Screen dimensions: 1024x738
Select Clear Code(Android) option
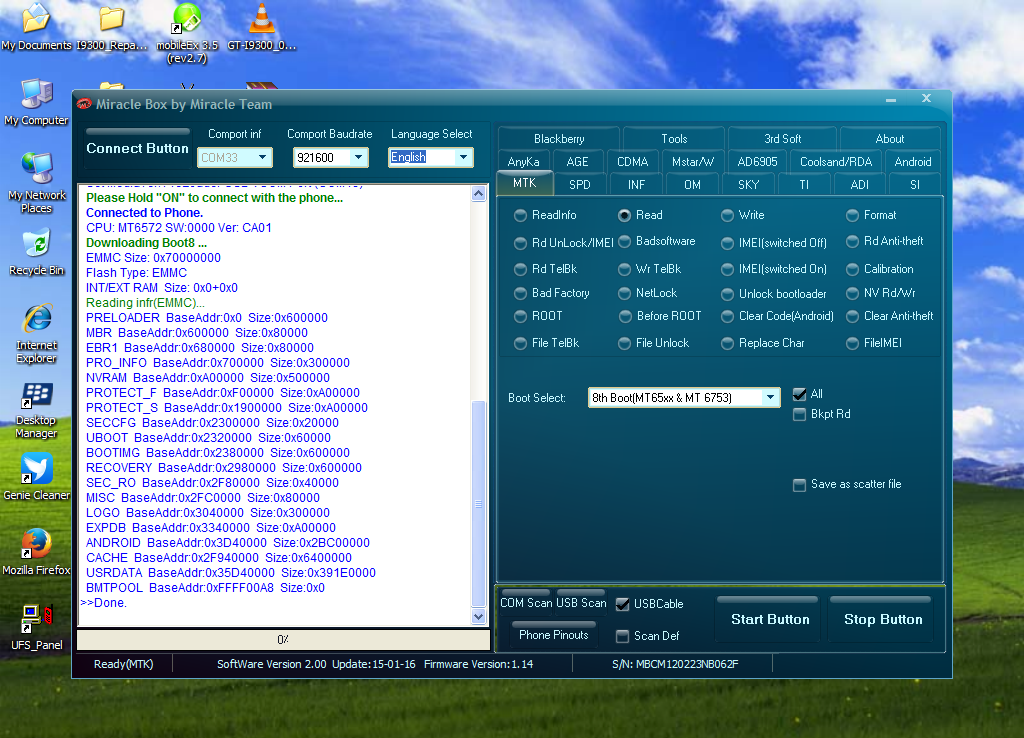coord(777,316)
